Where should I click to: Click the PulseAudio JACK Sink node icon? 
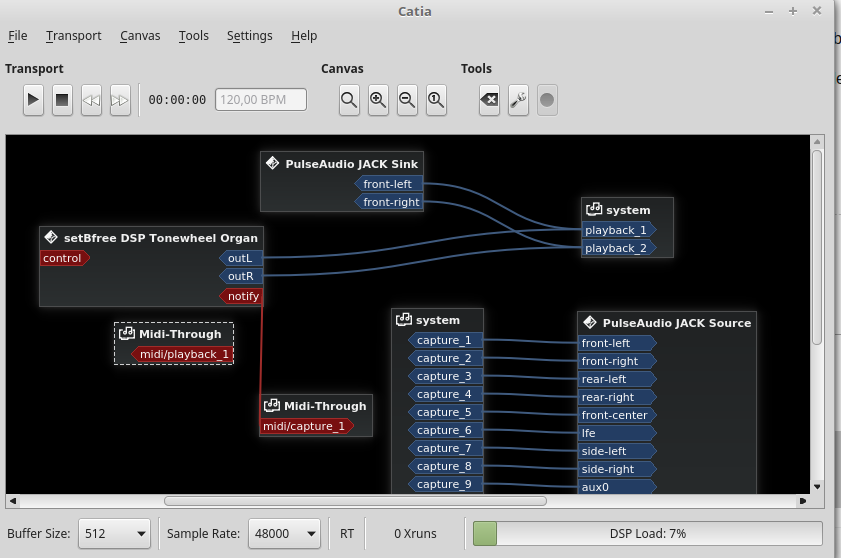[x=272, y=163]
